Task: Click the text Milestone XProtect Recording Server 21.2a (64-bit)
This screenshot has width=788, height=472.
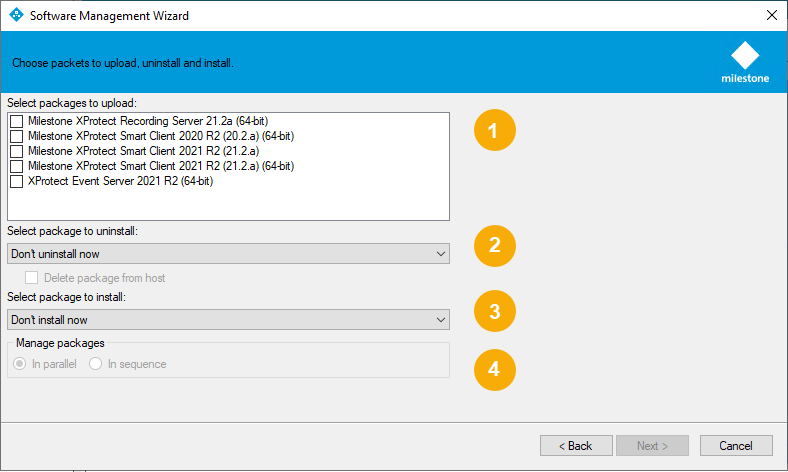Action: (148, 121)
